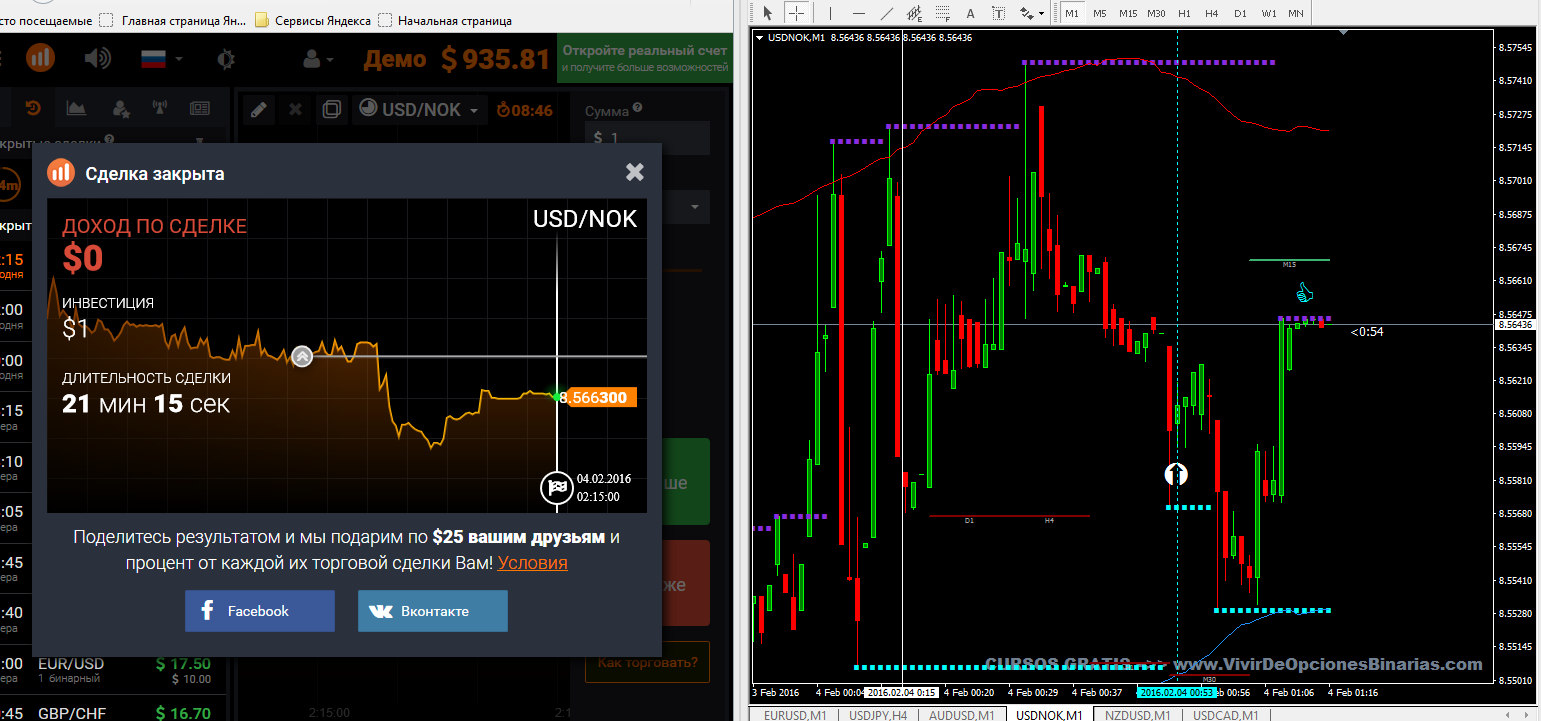1541x721 pixels.
Task: Open the signals broadcast tower icon
Action: [x=159, y=108]
